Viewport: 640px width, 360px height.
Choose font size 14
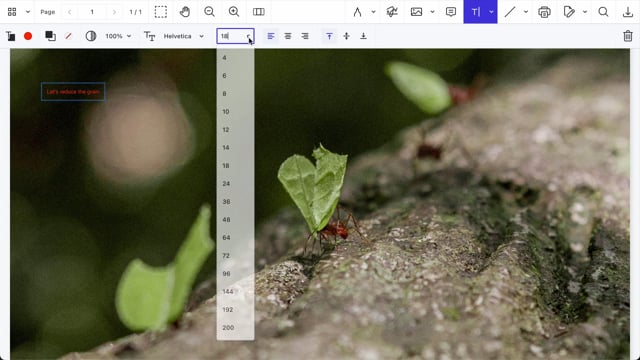coord(235,148)
